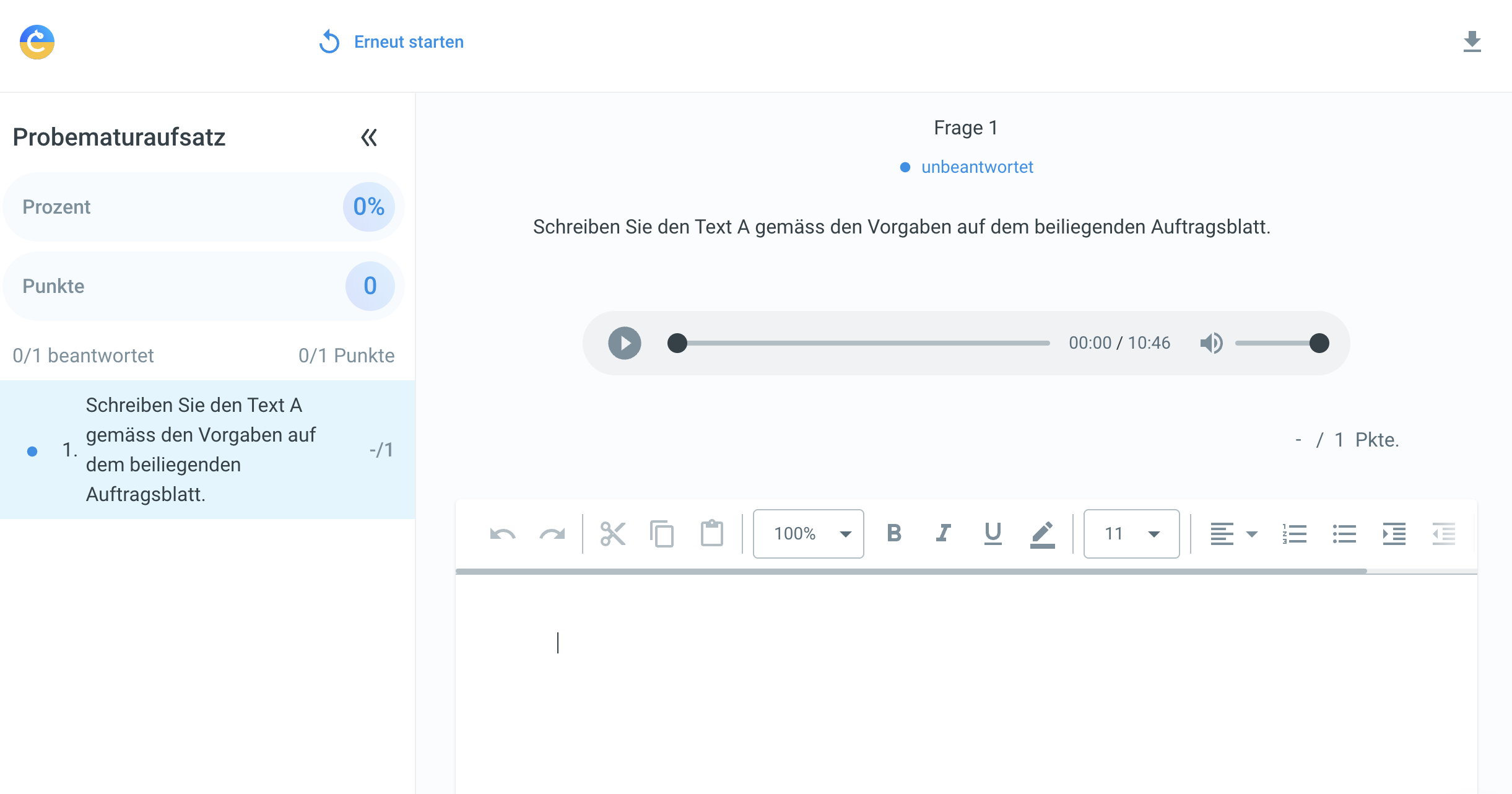Open the 100% zoom dropdown
Image resolution: width=1512 pixels, height=794 pixels.
[808, 534]
